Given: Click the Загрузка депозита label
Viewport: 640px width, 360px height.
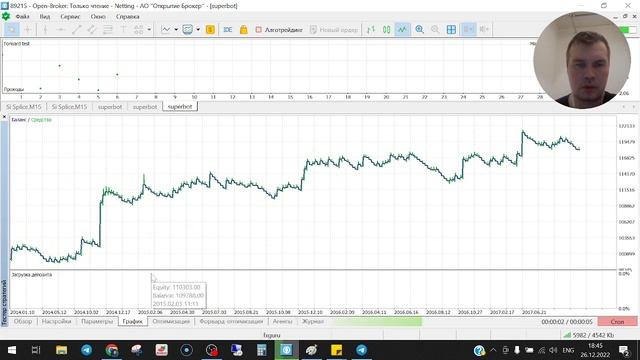Looking at the screenshot, I should tap(32, 275).
